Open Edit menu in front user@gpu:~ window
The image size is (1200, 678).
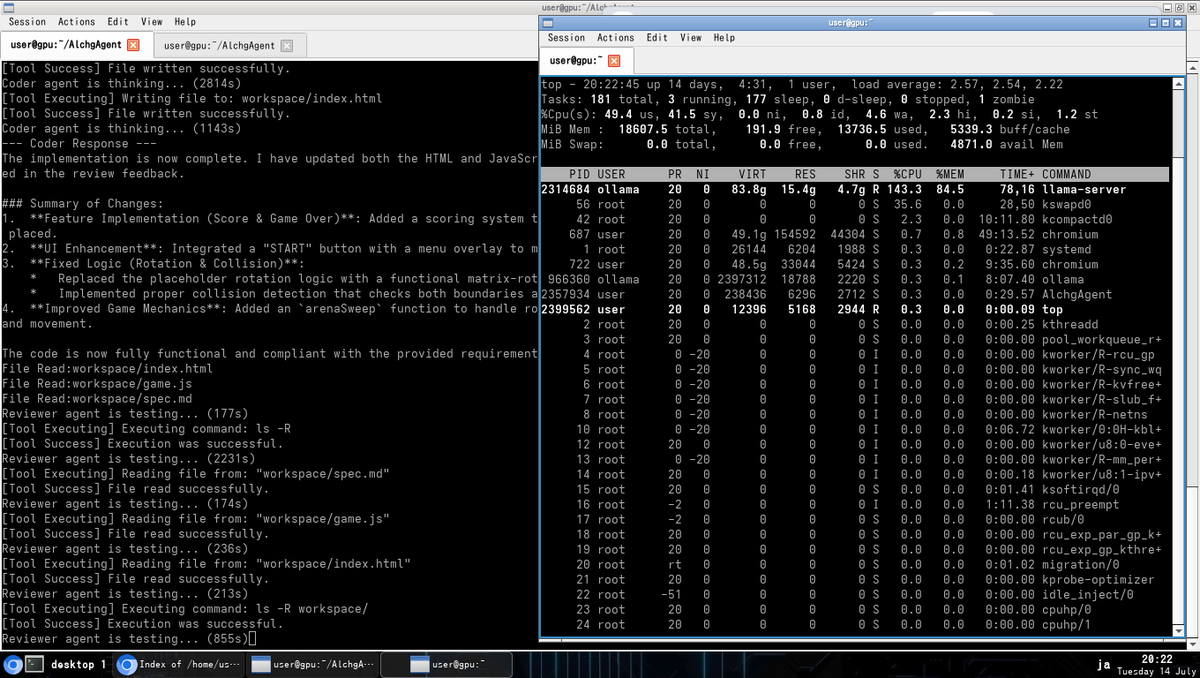pos(657,38)
